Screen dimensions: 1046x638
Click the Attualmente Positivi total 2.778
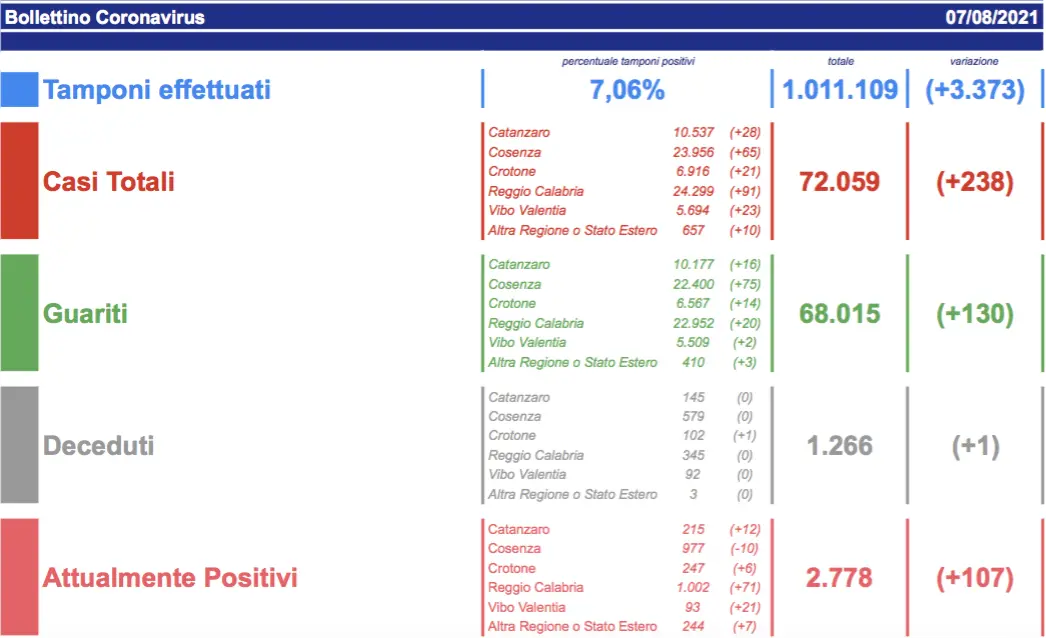point(839,578)
